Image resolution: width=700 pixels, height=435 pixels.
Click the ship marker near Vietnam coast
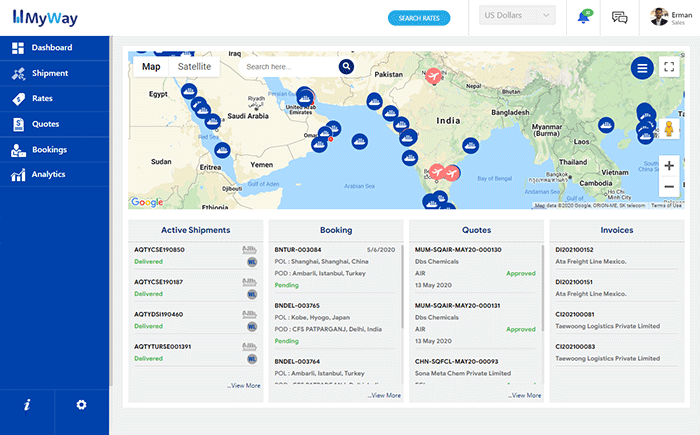pos(606,125)
